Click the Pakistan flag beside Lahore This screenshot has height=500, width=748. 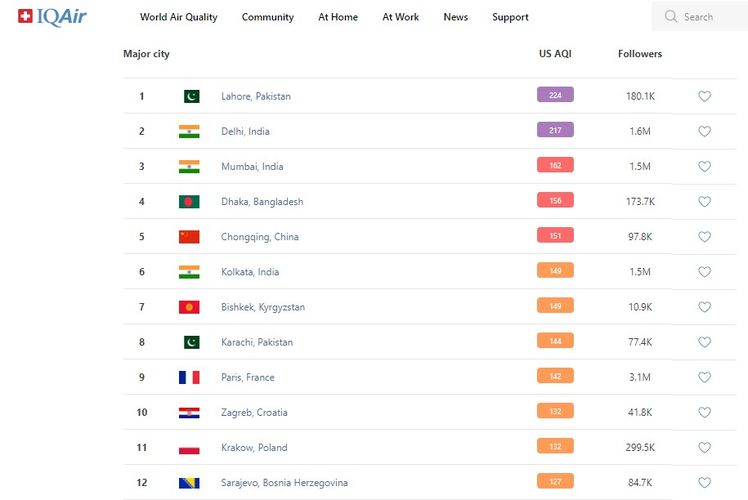[x=189, y=96]
